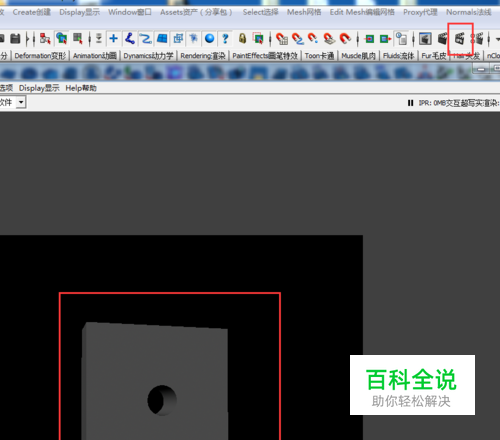Open the Render View window icon
The width and height of the screenshot is (500, 440).
[x=425, y=39]
